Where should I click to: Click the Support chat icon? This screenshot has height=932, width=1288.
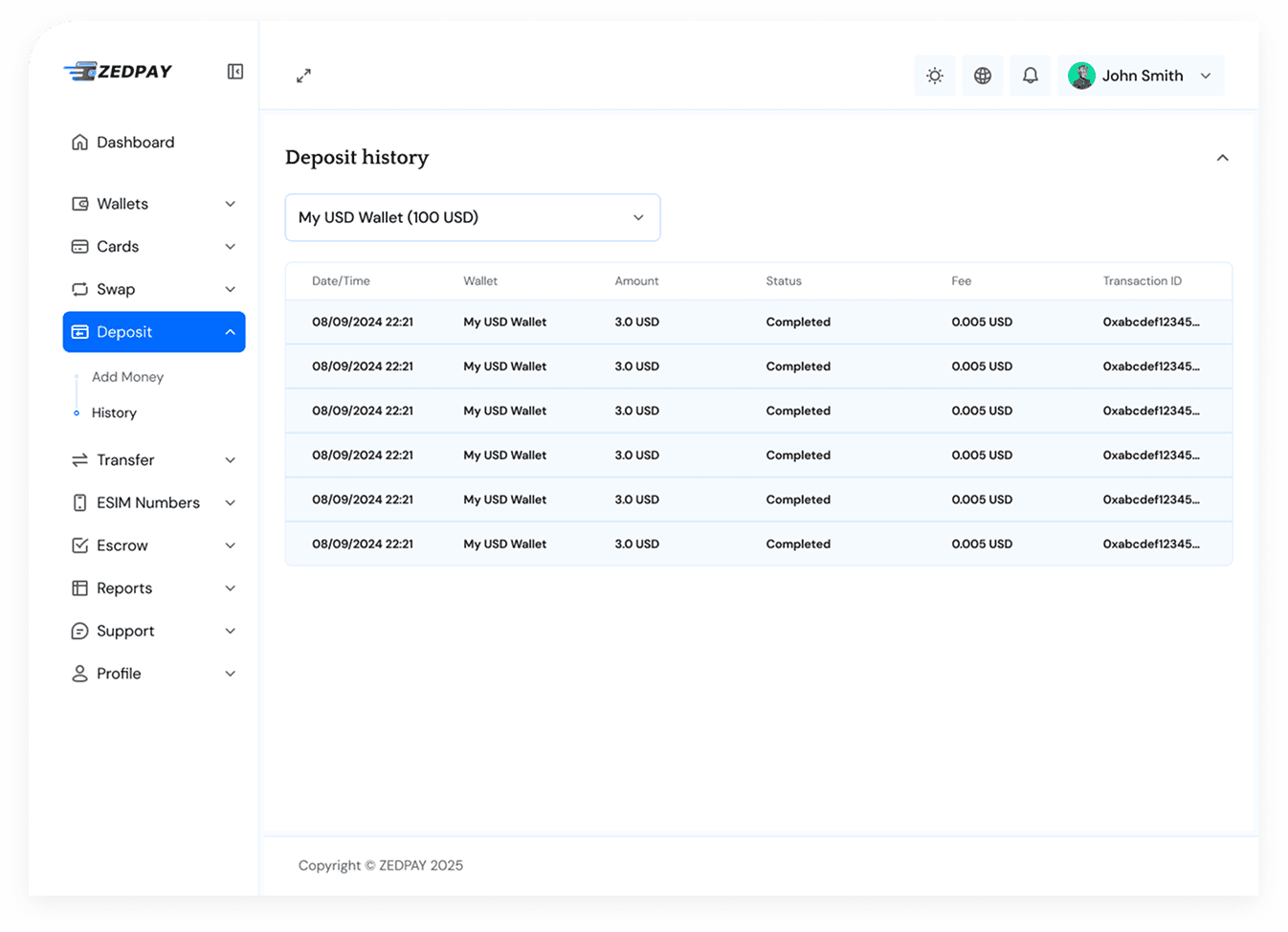[x=80, y=632]
